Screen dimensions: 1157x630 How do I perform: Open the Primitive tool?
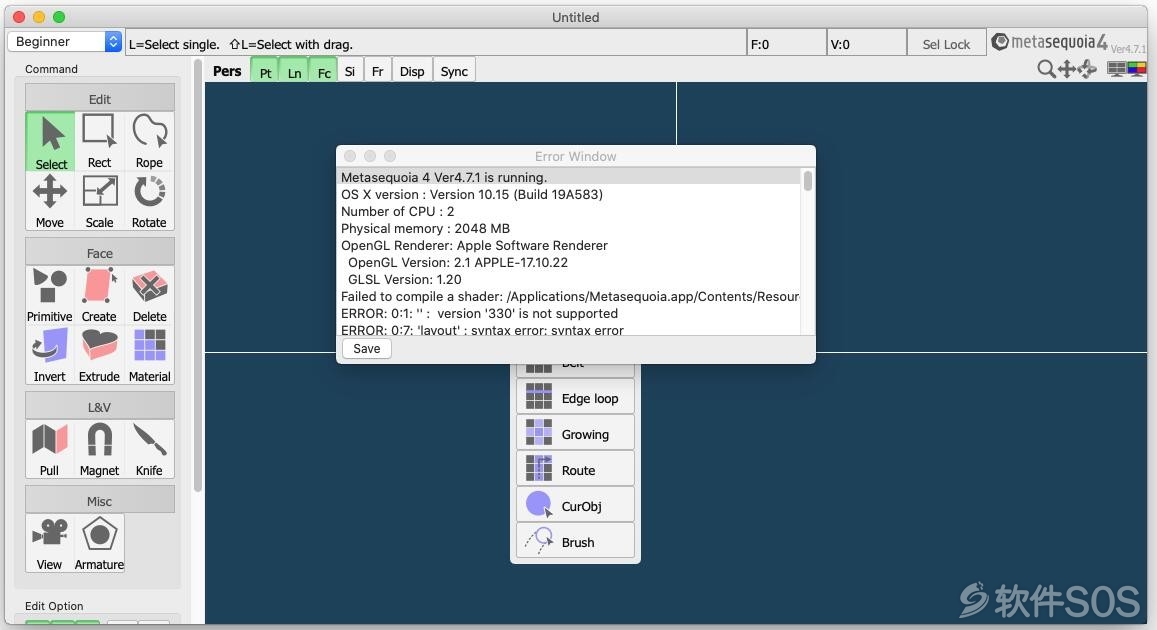(x=50, y=295)
